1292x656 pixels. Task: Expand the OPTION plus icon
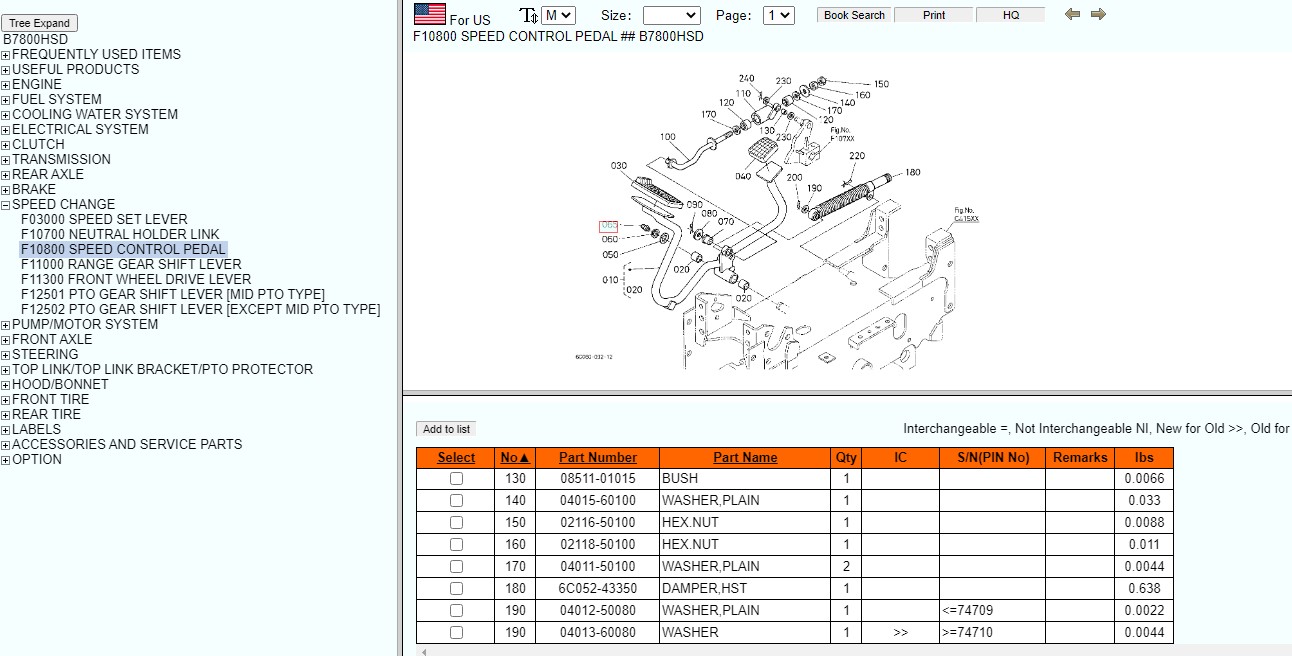(x=6, y=460)
